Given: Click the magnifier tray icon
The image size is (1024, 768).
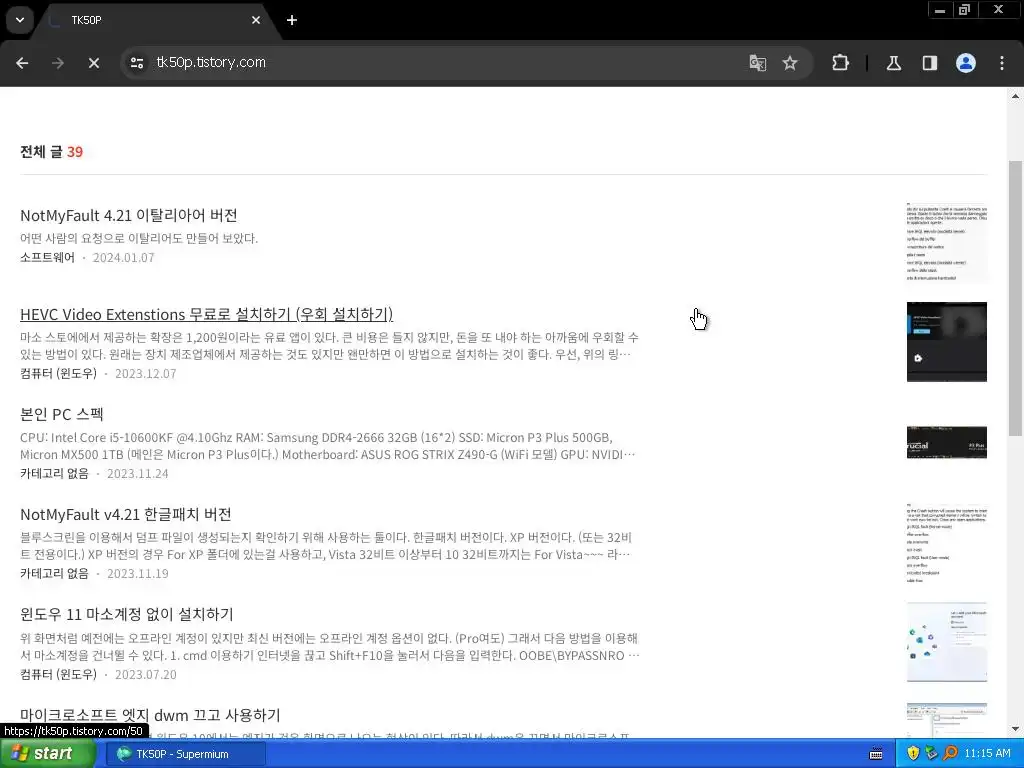Looking at the screenshot, I should coord(950,753).
